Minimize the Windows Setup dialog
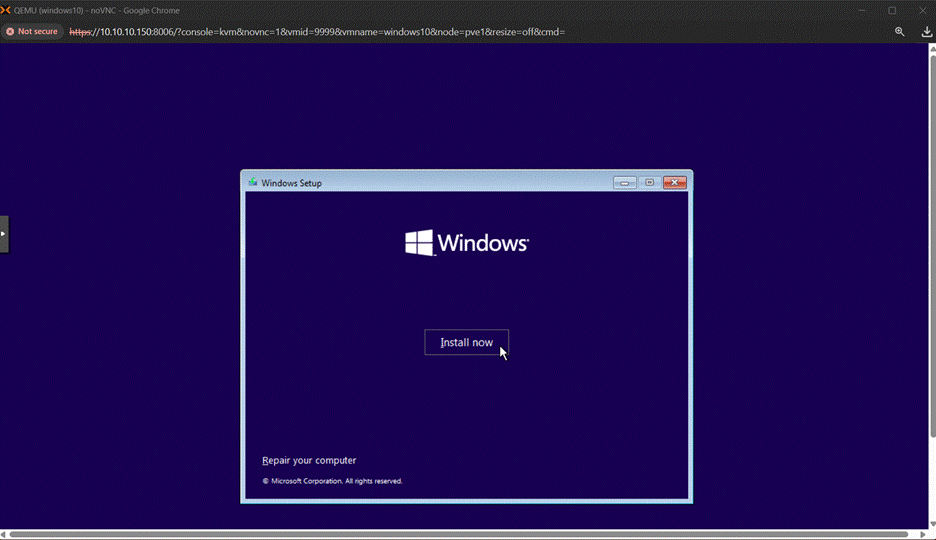 (x=625, y=183)
